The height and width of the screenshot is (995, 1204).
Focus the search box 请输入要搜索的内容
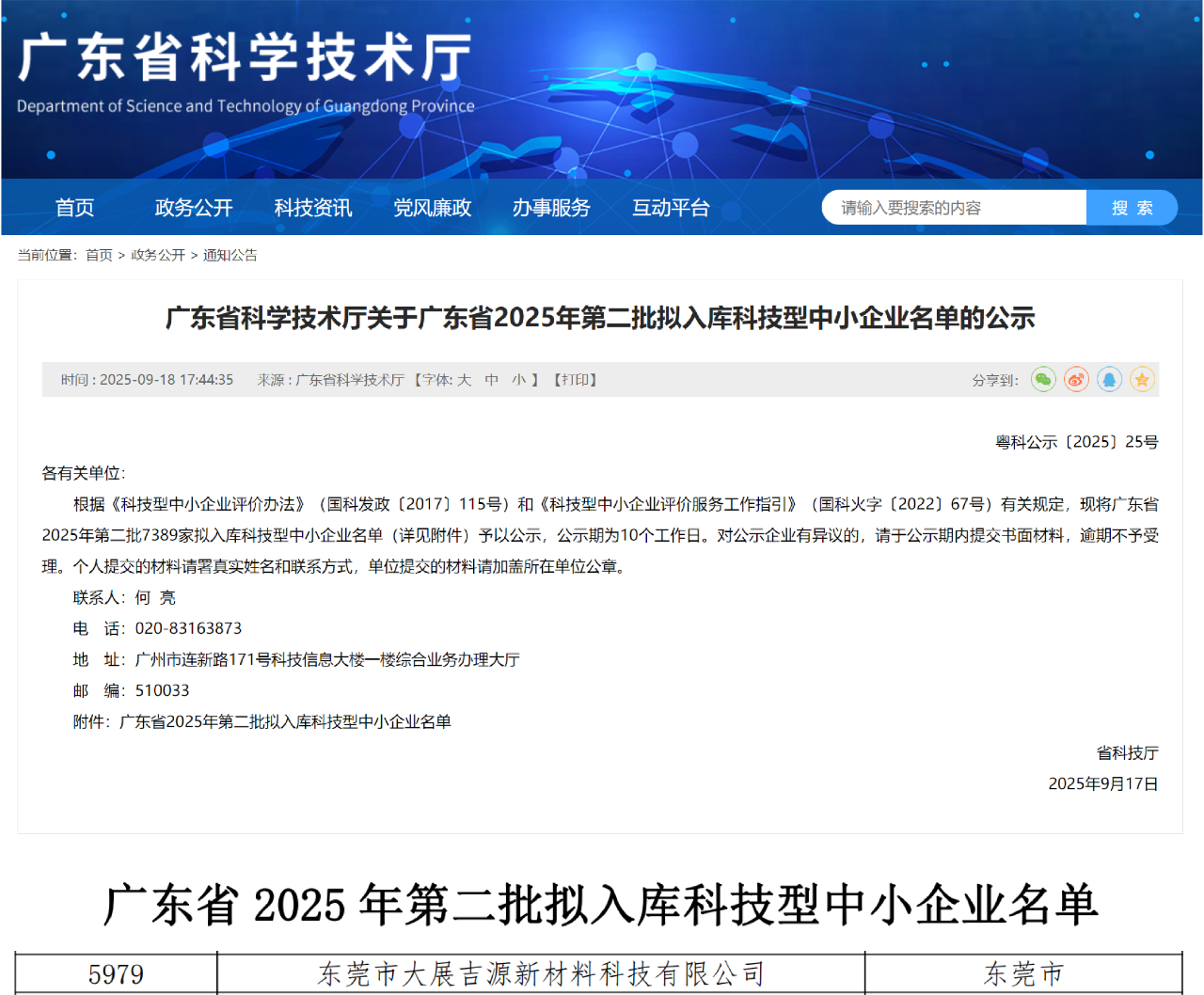click(954, 208)
